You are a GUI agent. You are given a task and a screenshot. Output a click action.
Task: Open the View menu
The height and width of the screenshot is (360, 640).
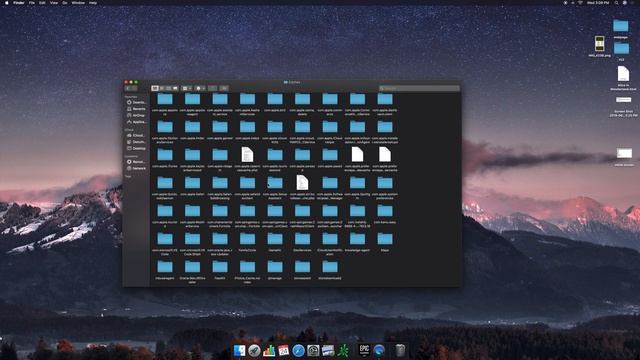pos(53,2)
